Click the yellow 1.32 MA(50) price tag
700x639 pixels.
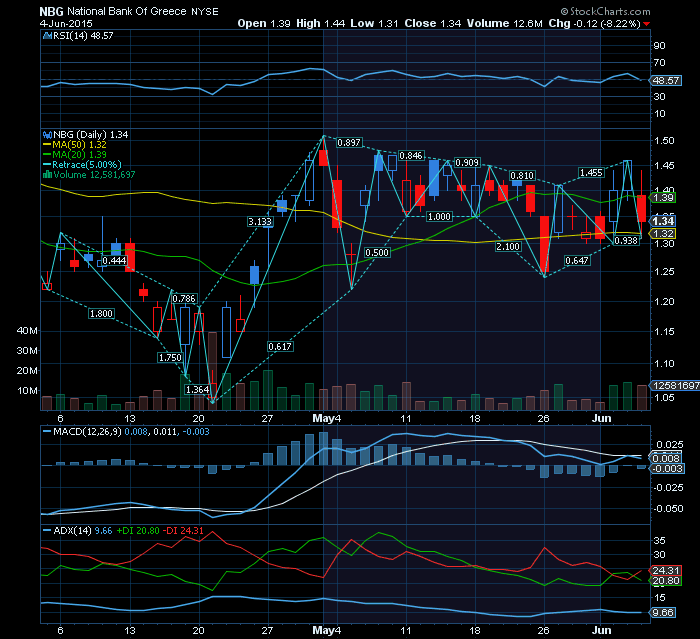point(663,234)
